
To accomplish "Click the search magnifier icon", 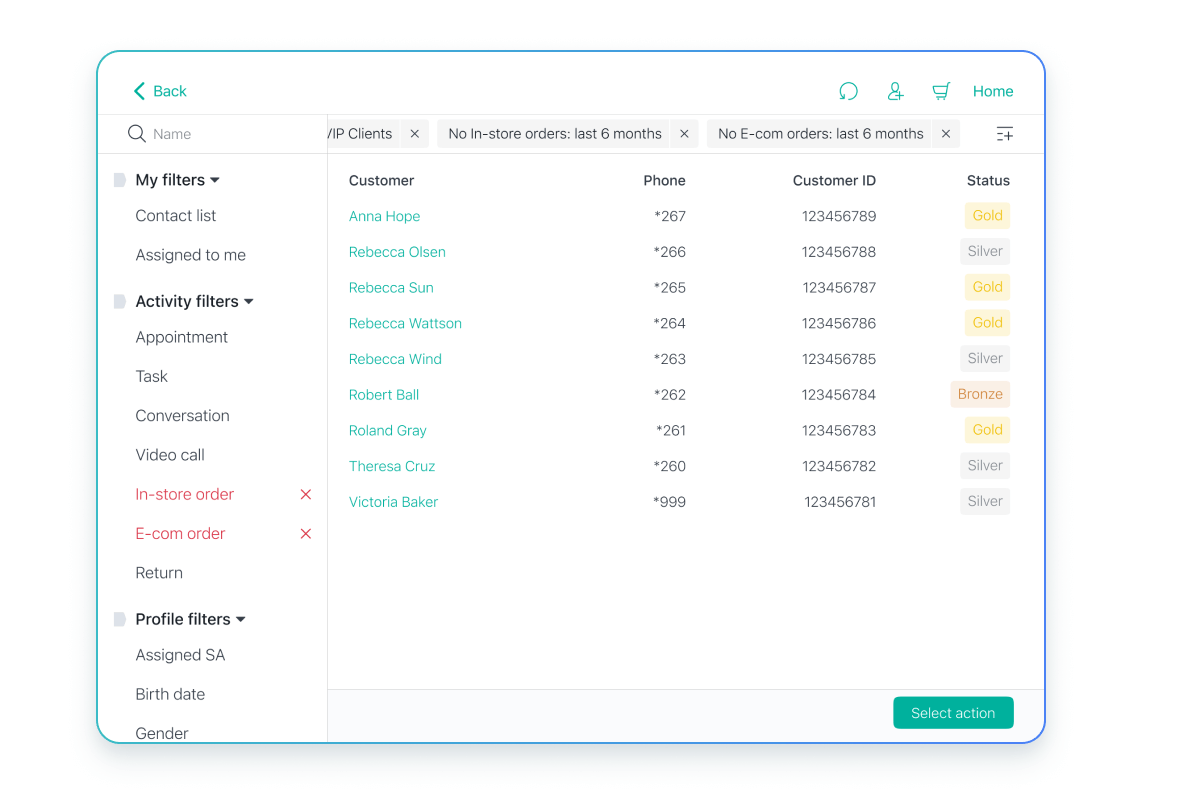I will point(137,134).
